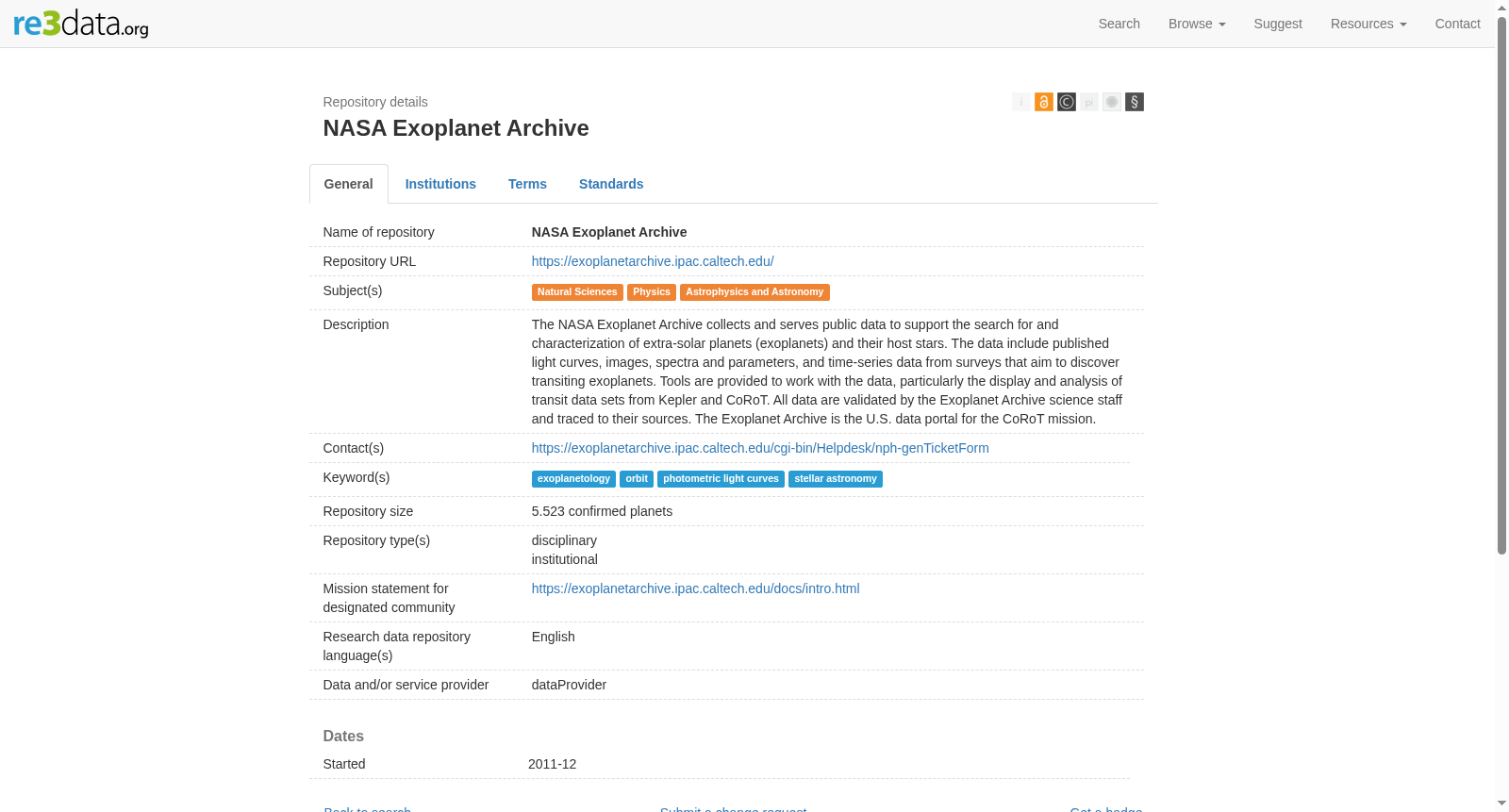The image size is (1509, 812).
Task: Click the bold repository name value 'NASA Exoplanet Archive'
Action: [x=609, y=232]
